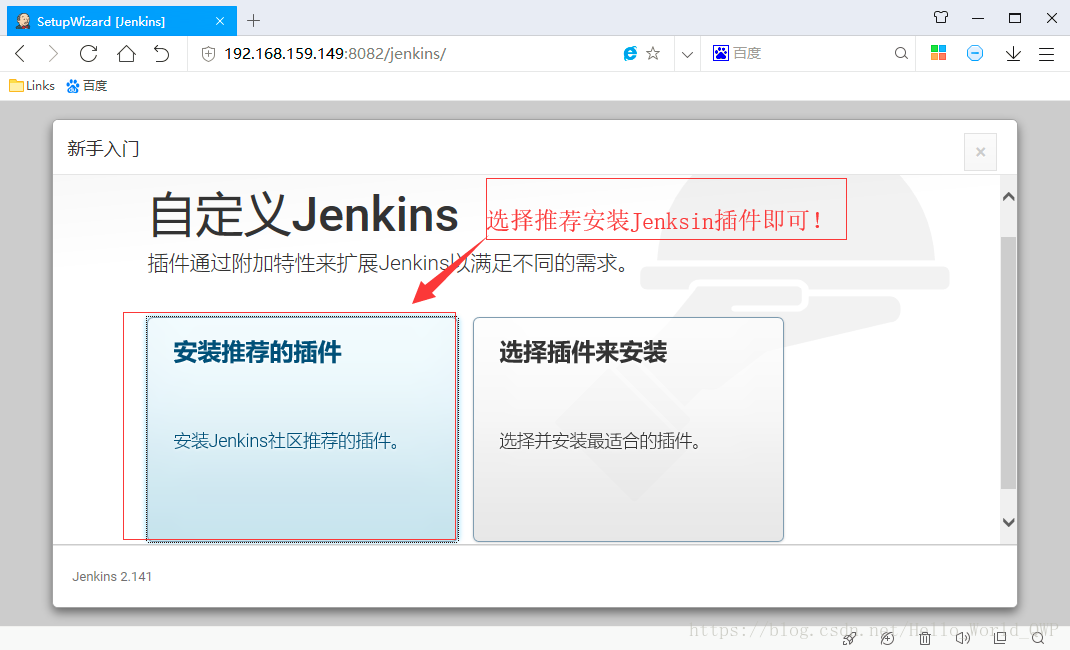Click the zoom magnifier in status bar
The image size is (1070, 650).
coord(1038,638)
